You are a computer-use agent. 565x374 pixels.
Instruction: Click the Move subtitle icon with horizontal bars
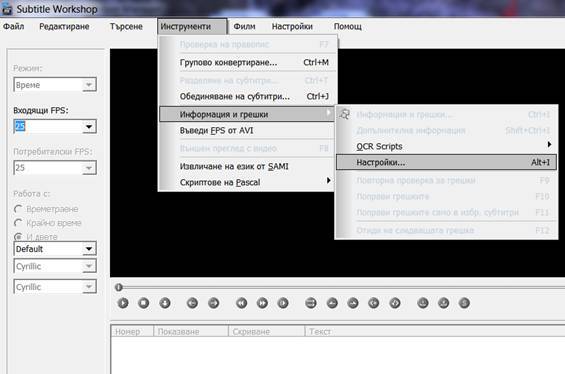[311, 303]
